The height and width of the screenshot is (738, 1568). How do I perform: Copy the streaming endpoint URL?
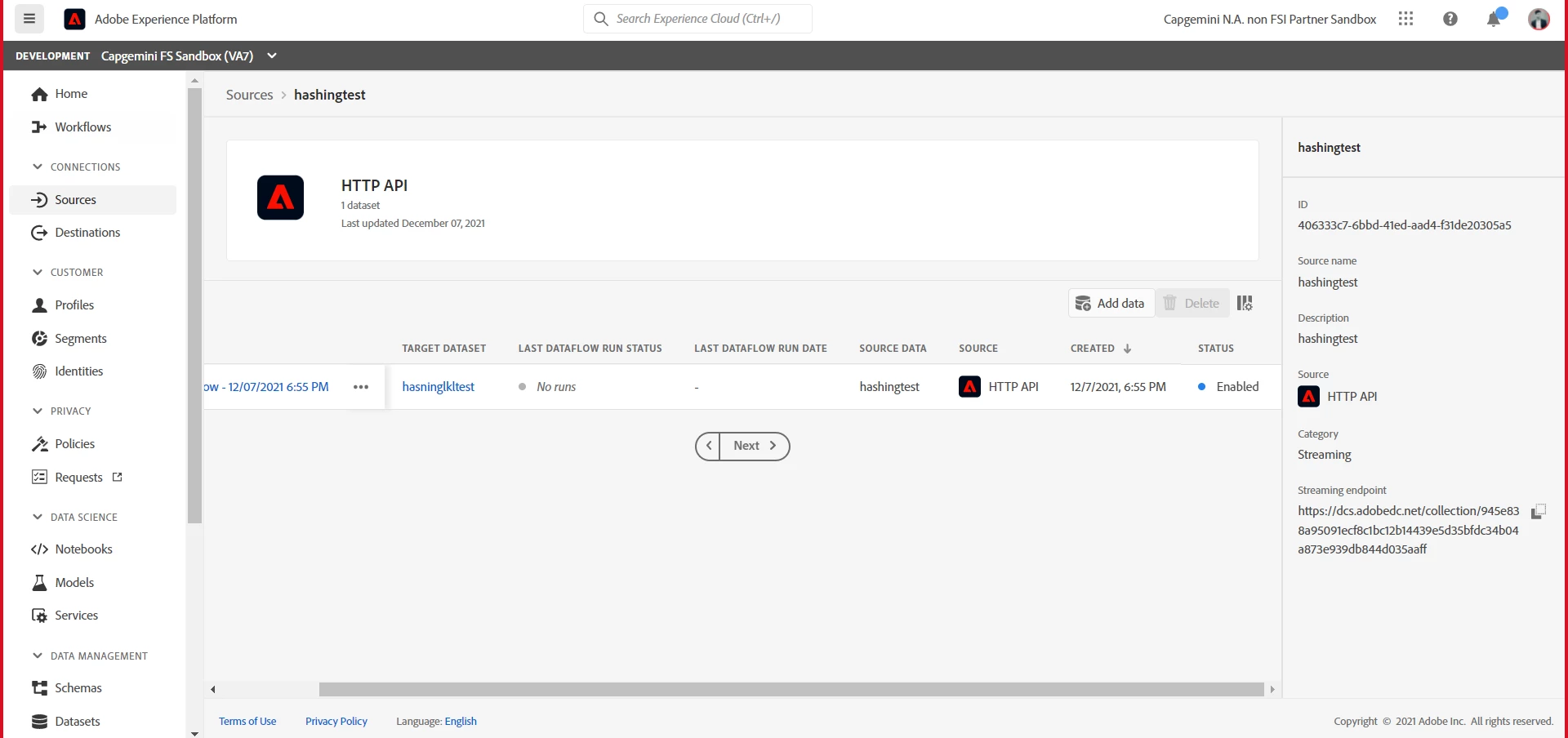tap(1539, 512)
